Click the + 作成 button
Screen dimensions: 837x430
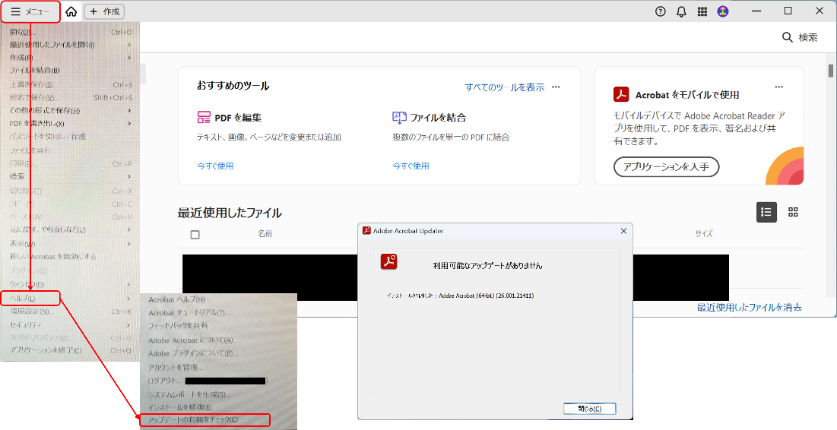104,11
